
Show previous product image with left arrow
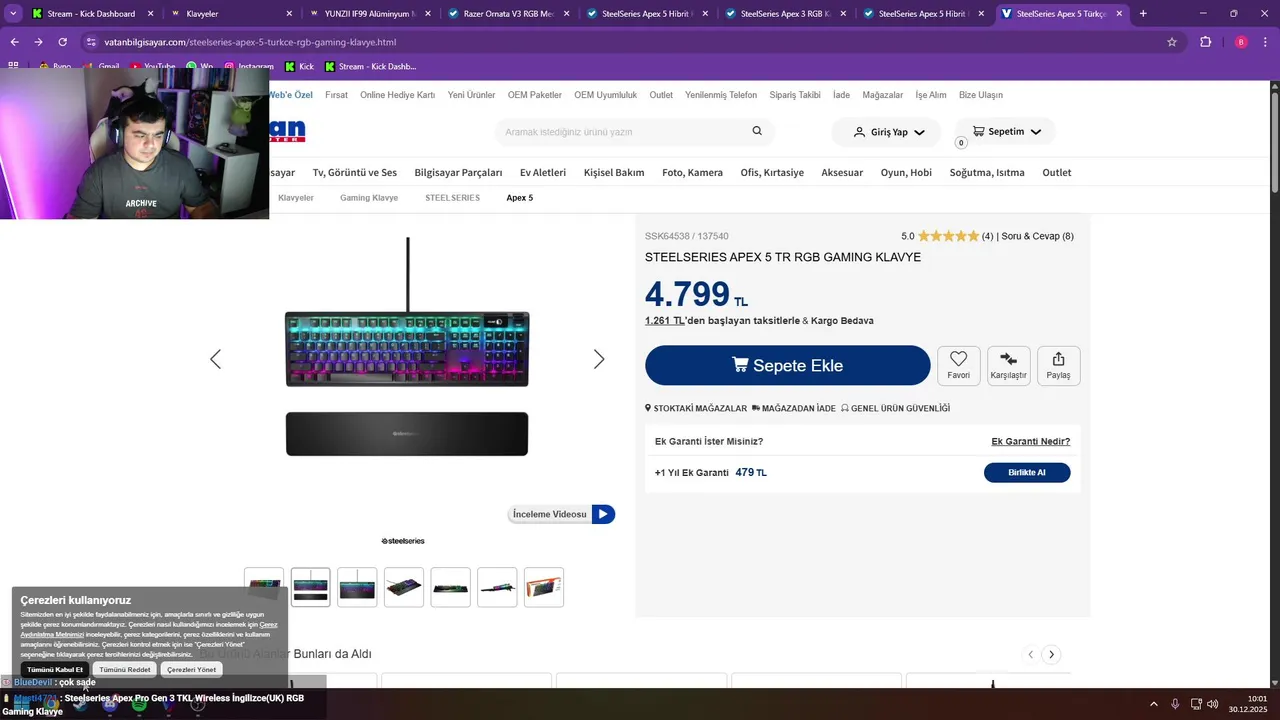[x=215, y=359]
